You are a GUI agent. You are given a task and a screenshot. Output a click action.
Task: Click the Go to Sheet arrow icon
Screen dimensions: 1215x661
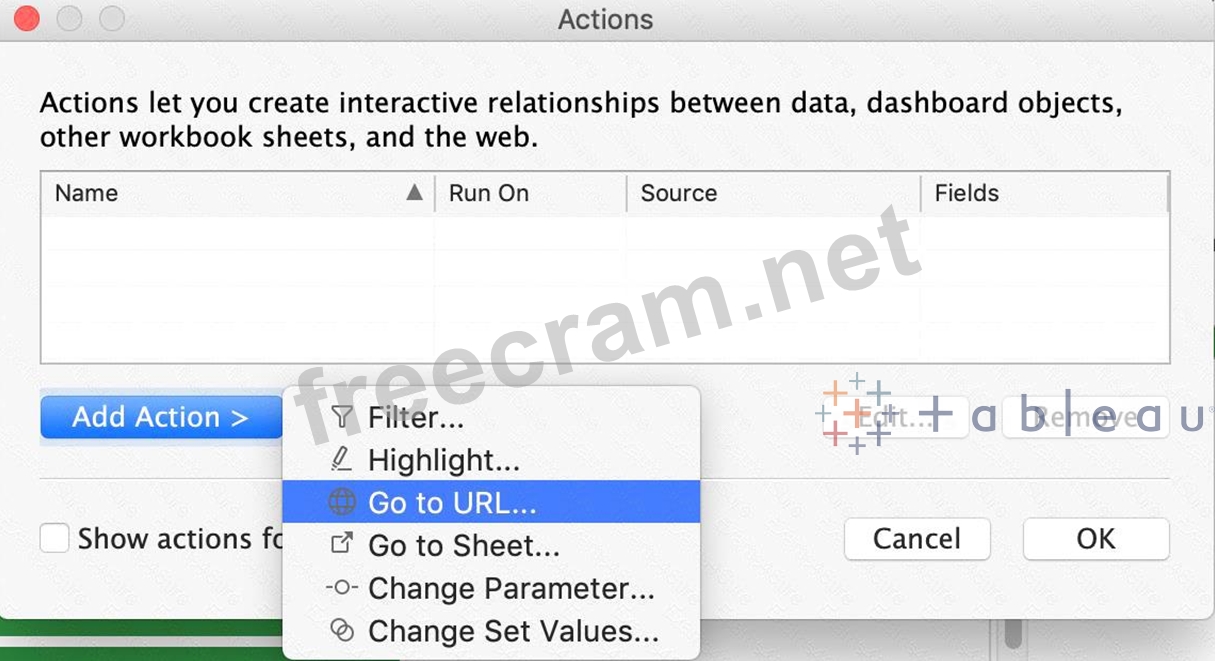click(x=342, y=545)
